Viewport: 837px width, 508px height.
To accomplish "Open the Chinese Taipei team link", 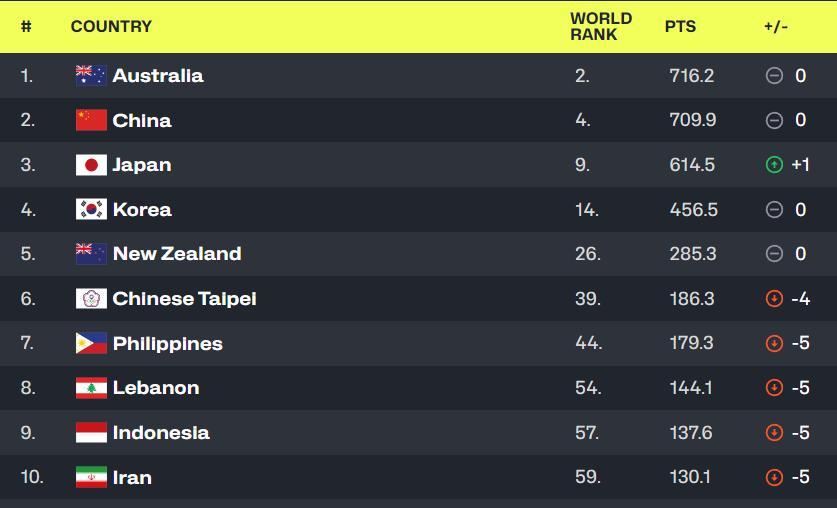I will click(x=184, y=299).
